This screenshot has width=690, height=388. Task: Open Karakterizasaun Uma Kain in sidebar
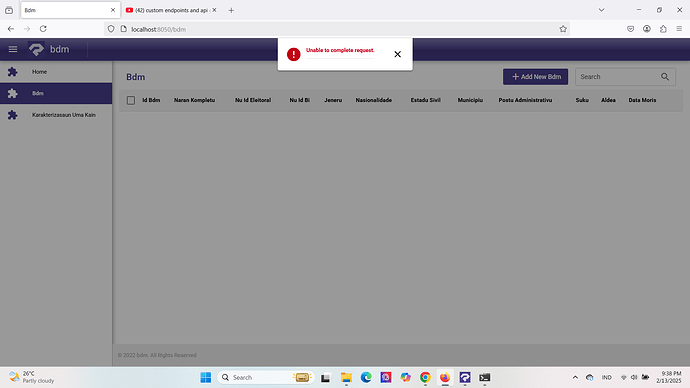56,115
